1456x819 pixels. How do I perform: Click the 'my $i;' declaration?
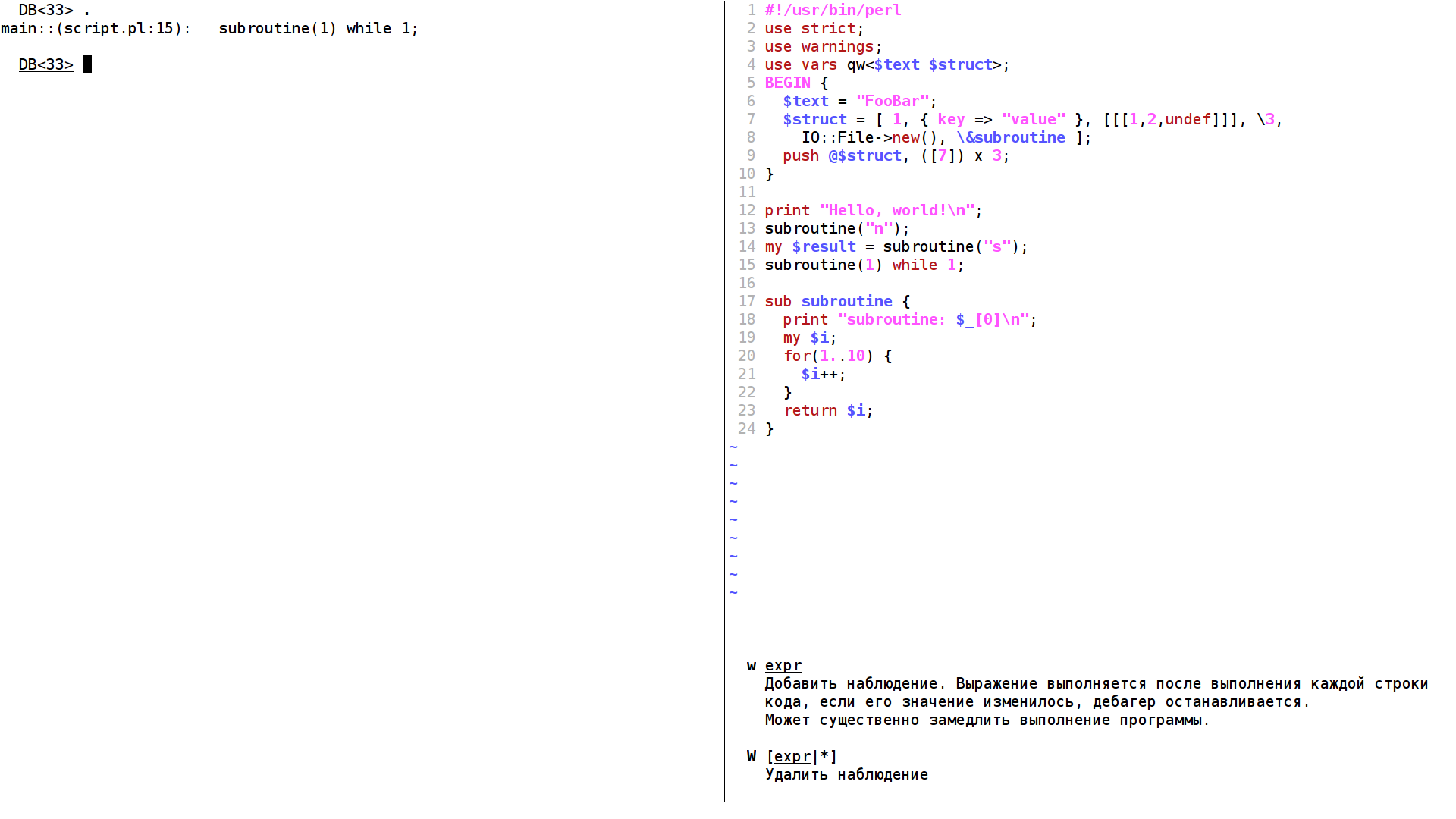point(810,337)
